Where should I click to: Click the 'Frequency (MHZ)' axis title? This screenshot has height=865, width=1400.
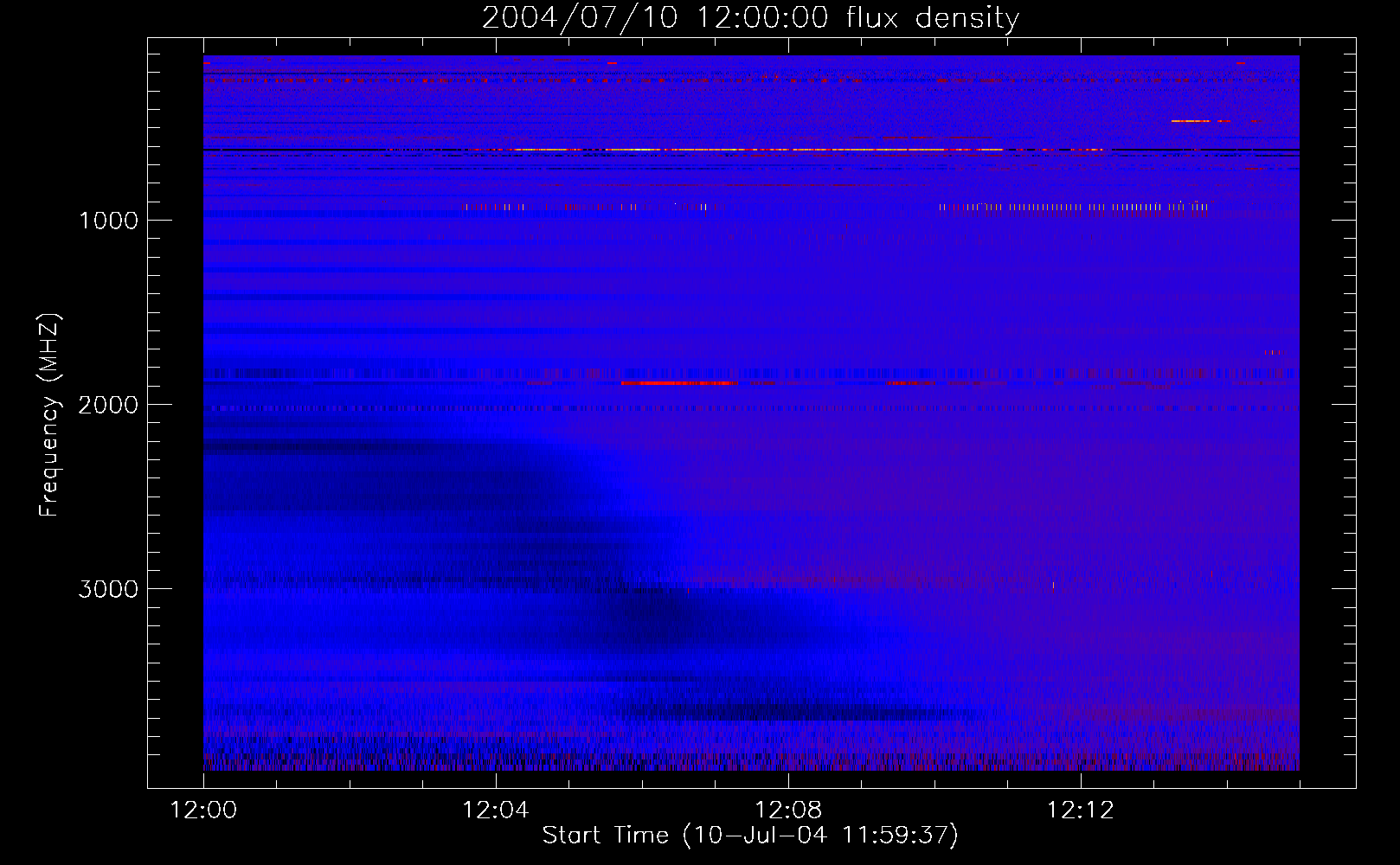pyautogui.click(x=50, y=415)
